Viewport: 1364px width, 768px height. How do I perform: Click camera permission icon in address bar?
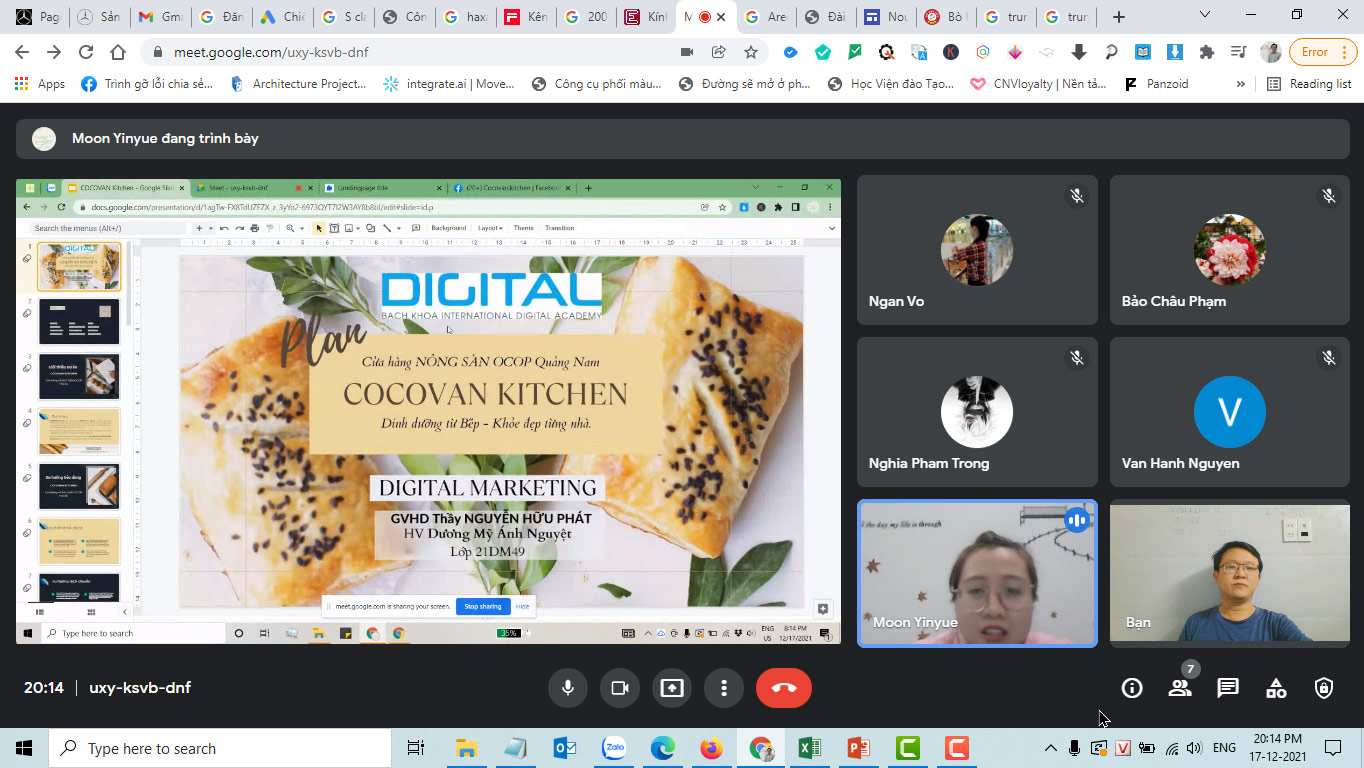click(687, 52)
